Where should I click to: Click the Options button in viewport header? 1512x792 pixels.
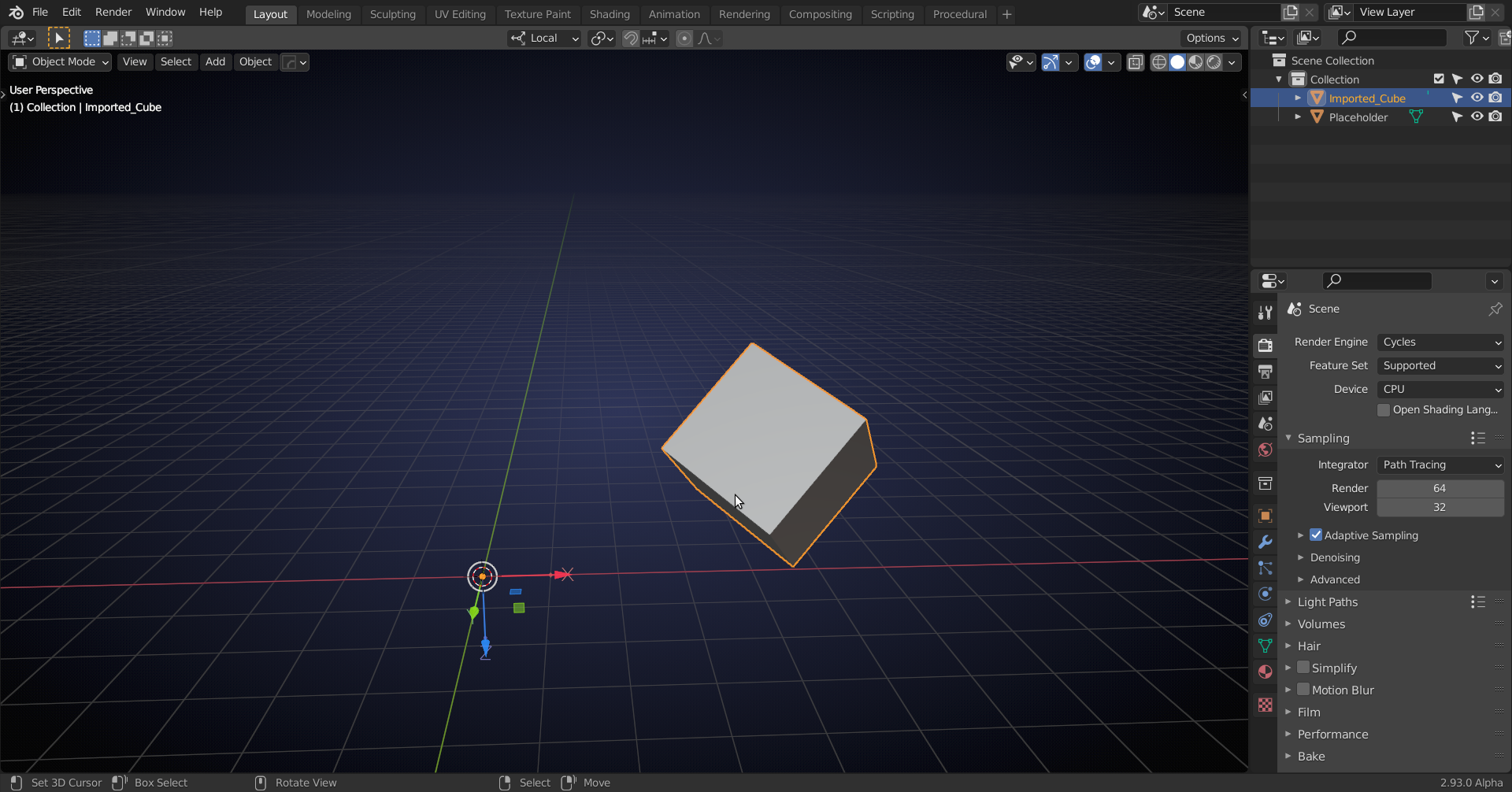pyautogui.click(x=1211, y=38)
